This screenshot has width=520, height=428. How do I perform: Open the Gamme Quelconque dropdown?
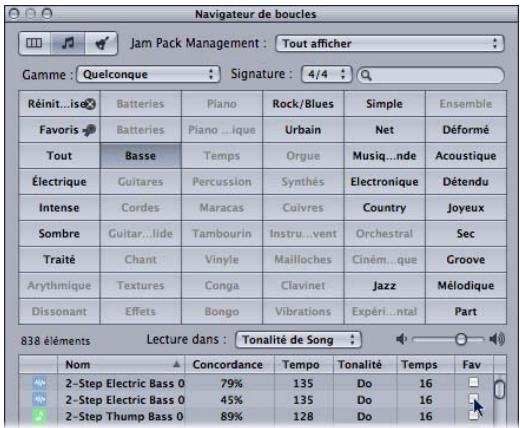point(148,74)
